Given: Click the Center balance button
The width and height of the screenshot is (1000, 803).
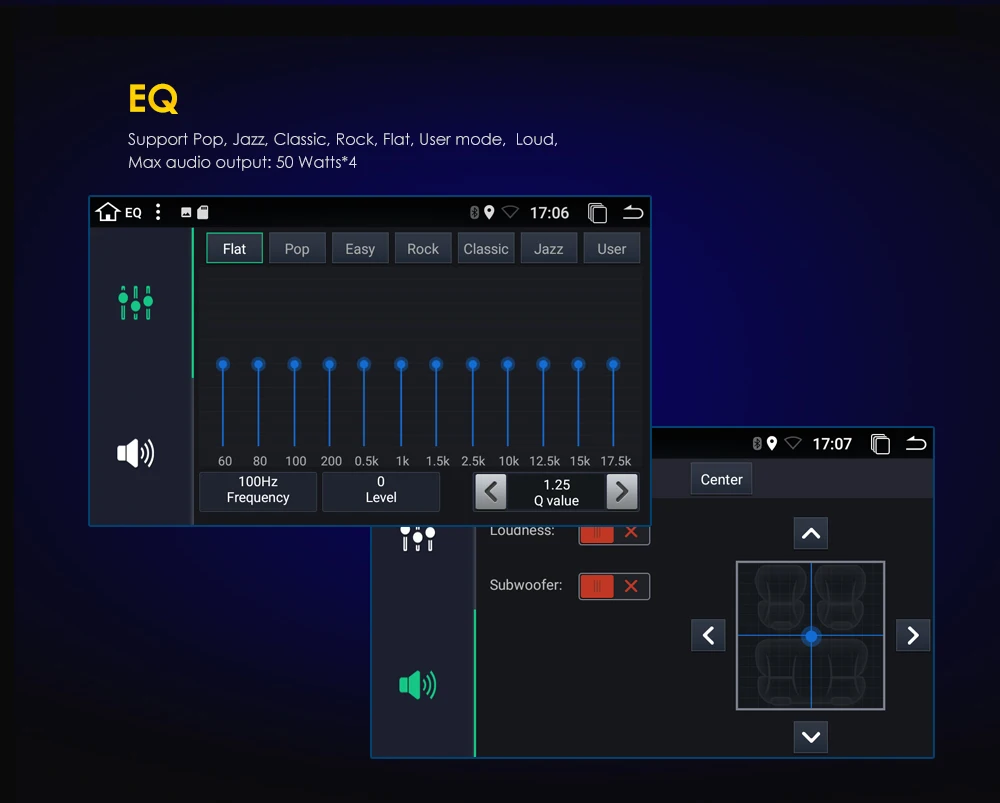Looking at the screenshot, I should click(x=721, y=480).
